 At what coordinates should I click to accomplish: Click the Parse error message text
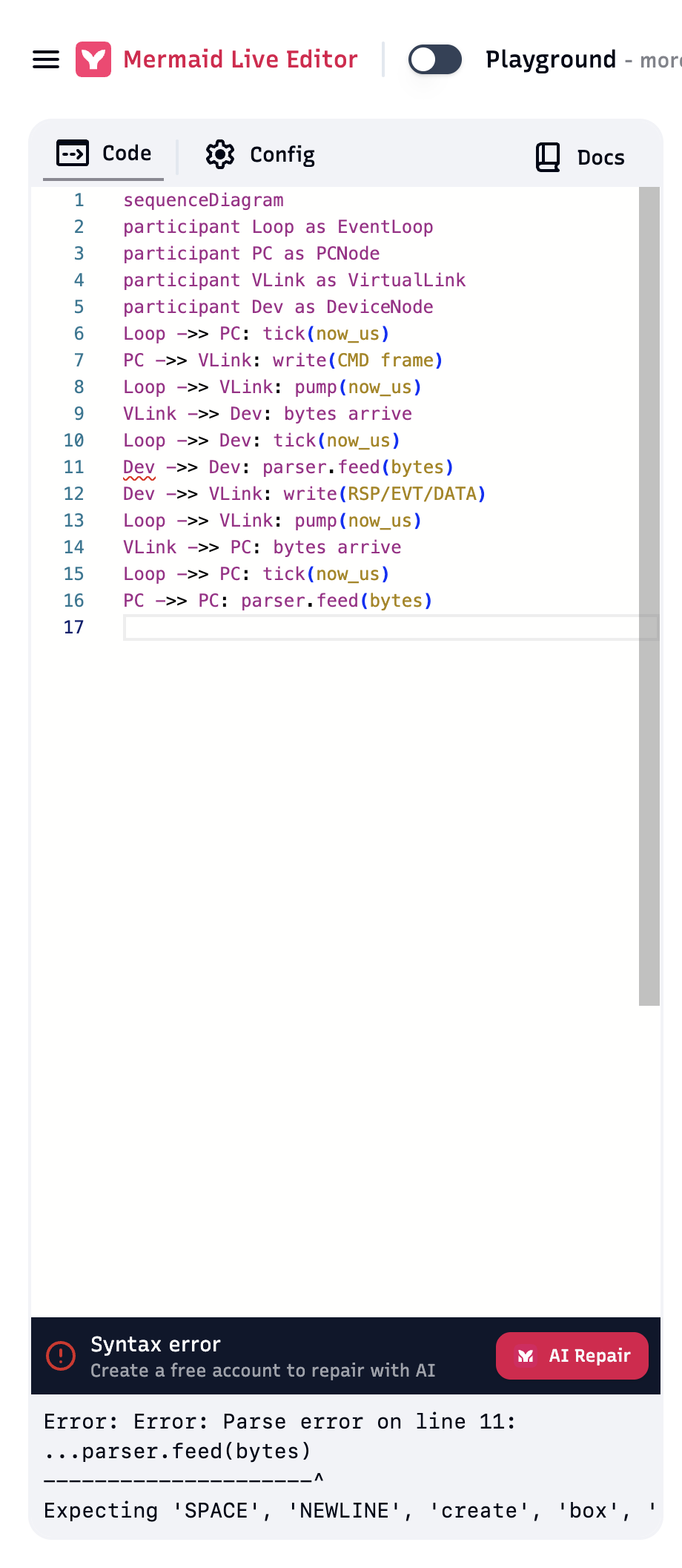tap(279, 1422)
